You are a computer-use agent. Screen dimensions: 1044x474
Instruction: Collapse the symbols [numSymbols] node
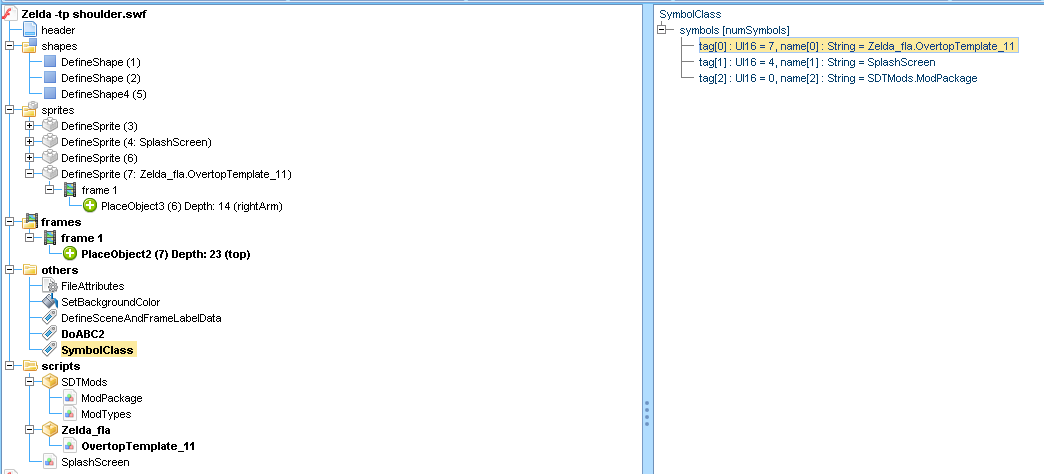coord(662,30)
